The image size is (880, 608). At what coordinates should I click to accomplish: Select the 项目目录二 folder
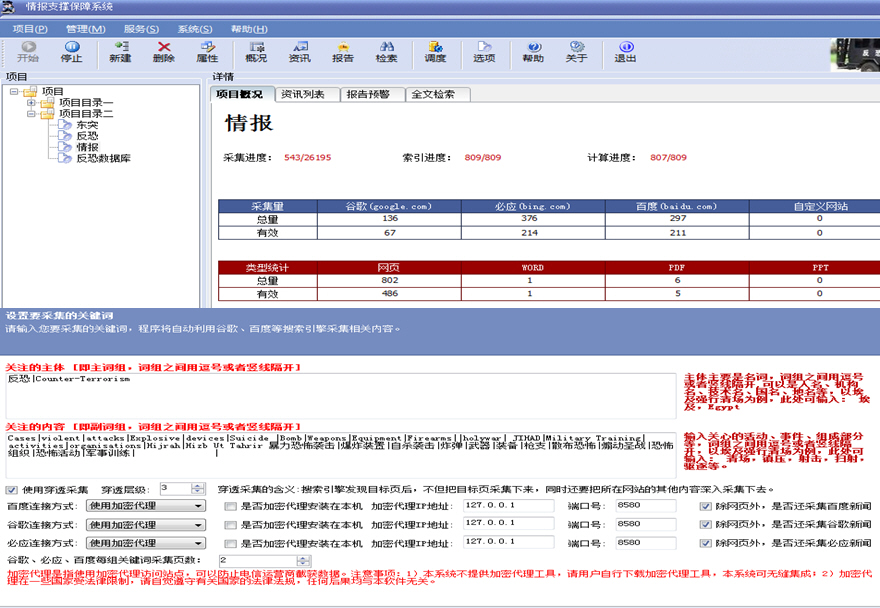[86, 113]
